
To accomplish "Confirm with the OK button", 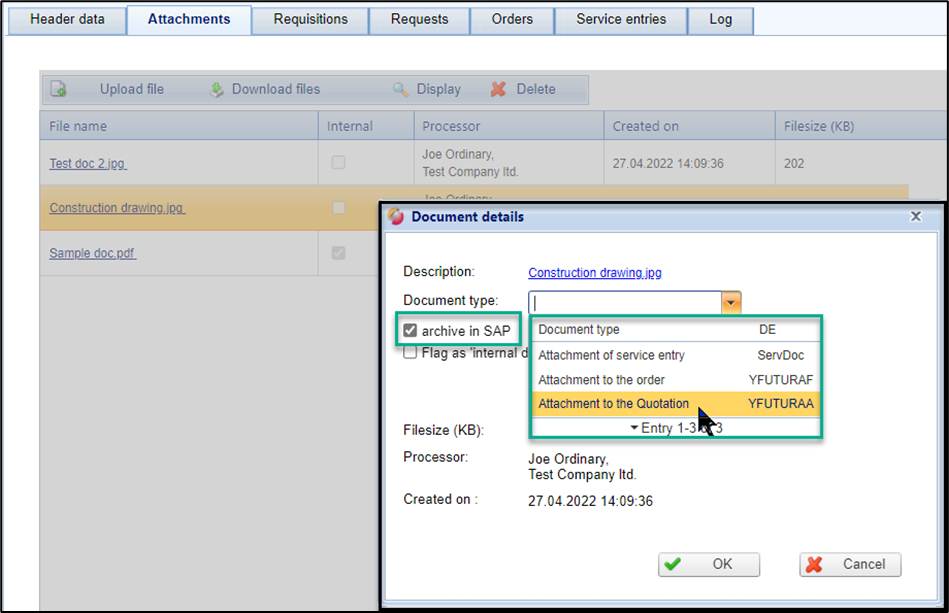I will 709,564.
